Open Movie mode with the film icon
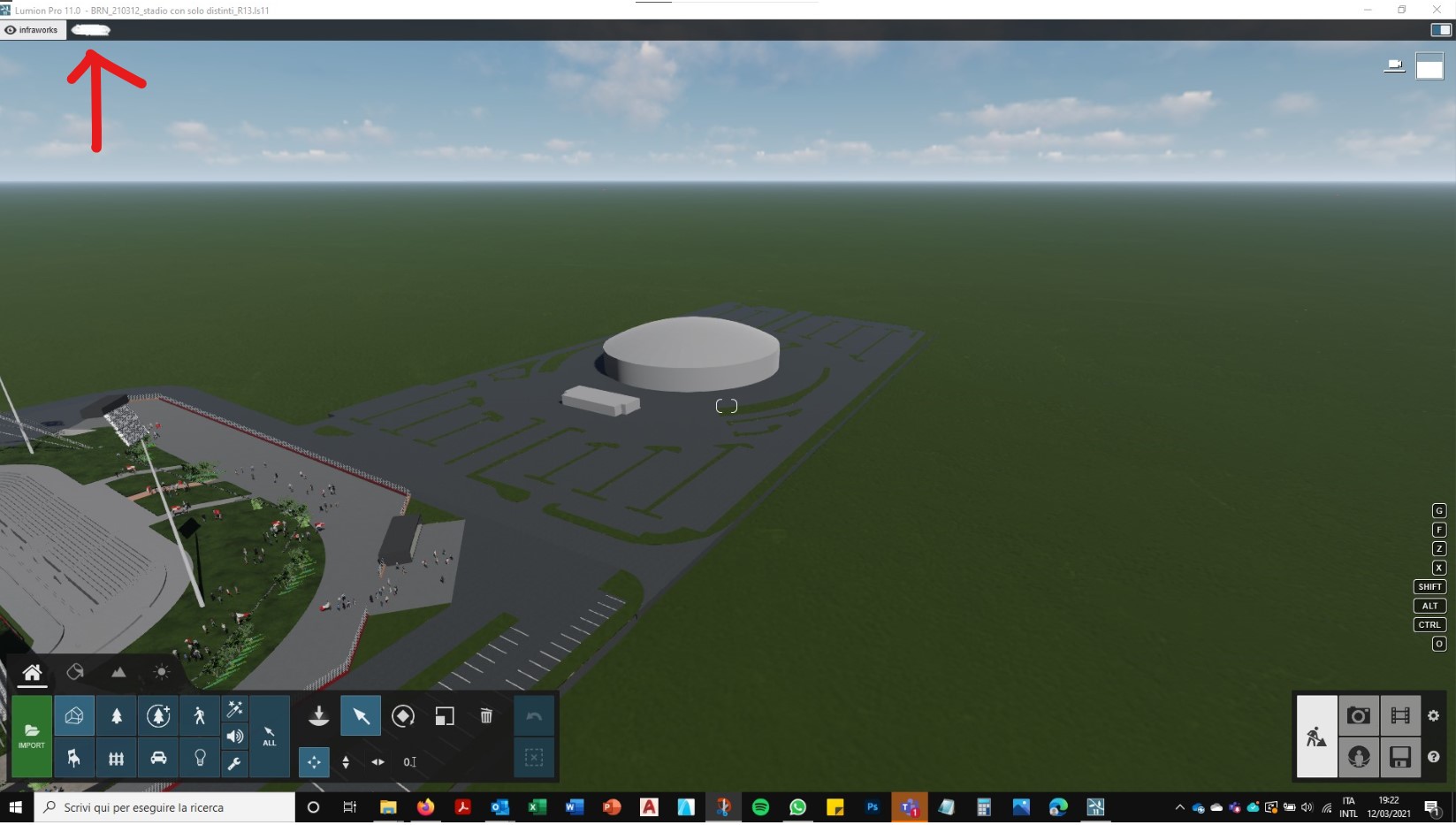 [1400, 715]
